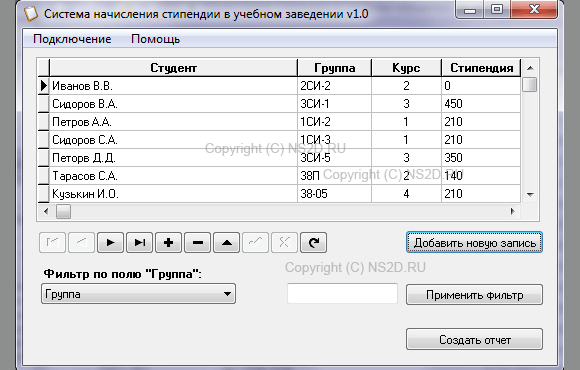This screenshot has height=370, width=580.
Task: Click grid horizontal scrollbar left arrow
Action: 46,211
